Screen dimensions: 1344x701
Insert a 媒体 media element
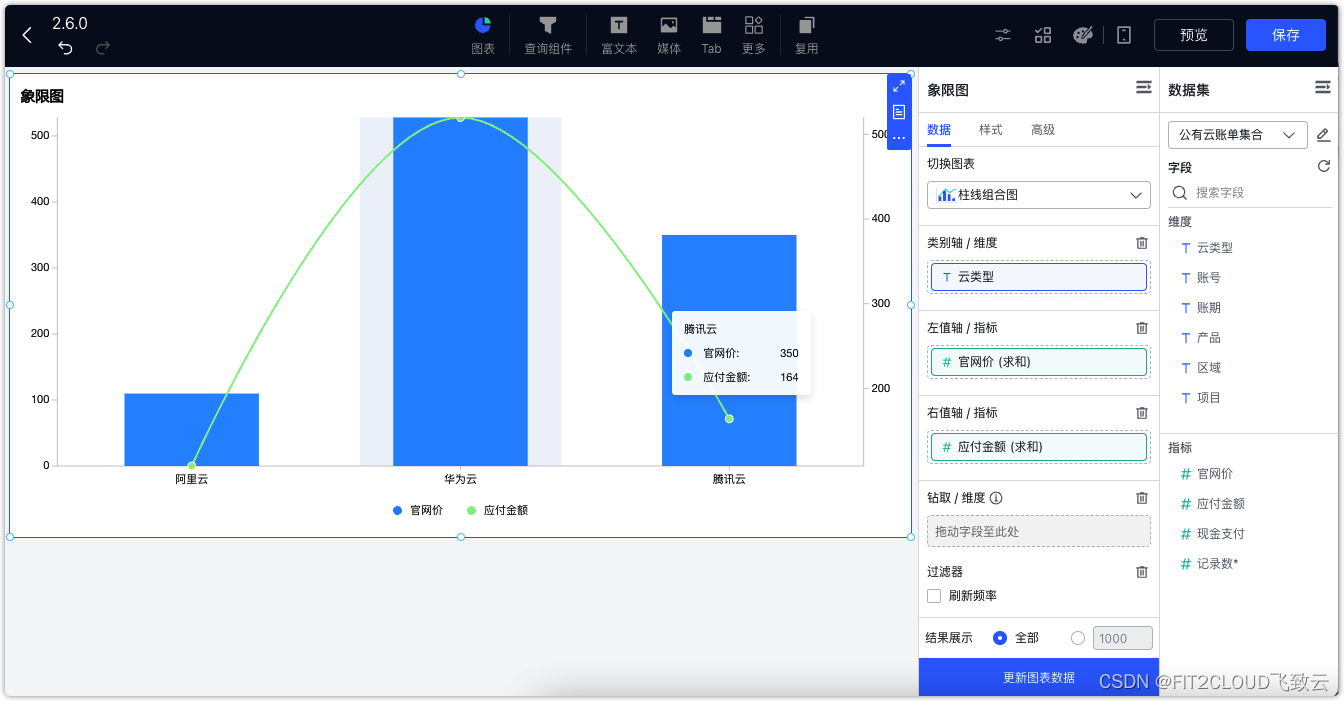tap(669, 35)
